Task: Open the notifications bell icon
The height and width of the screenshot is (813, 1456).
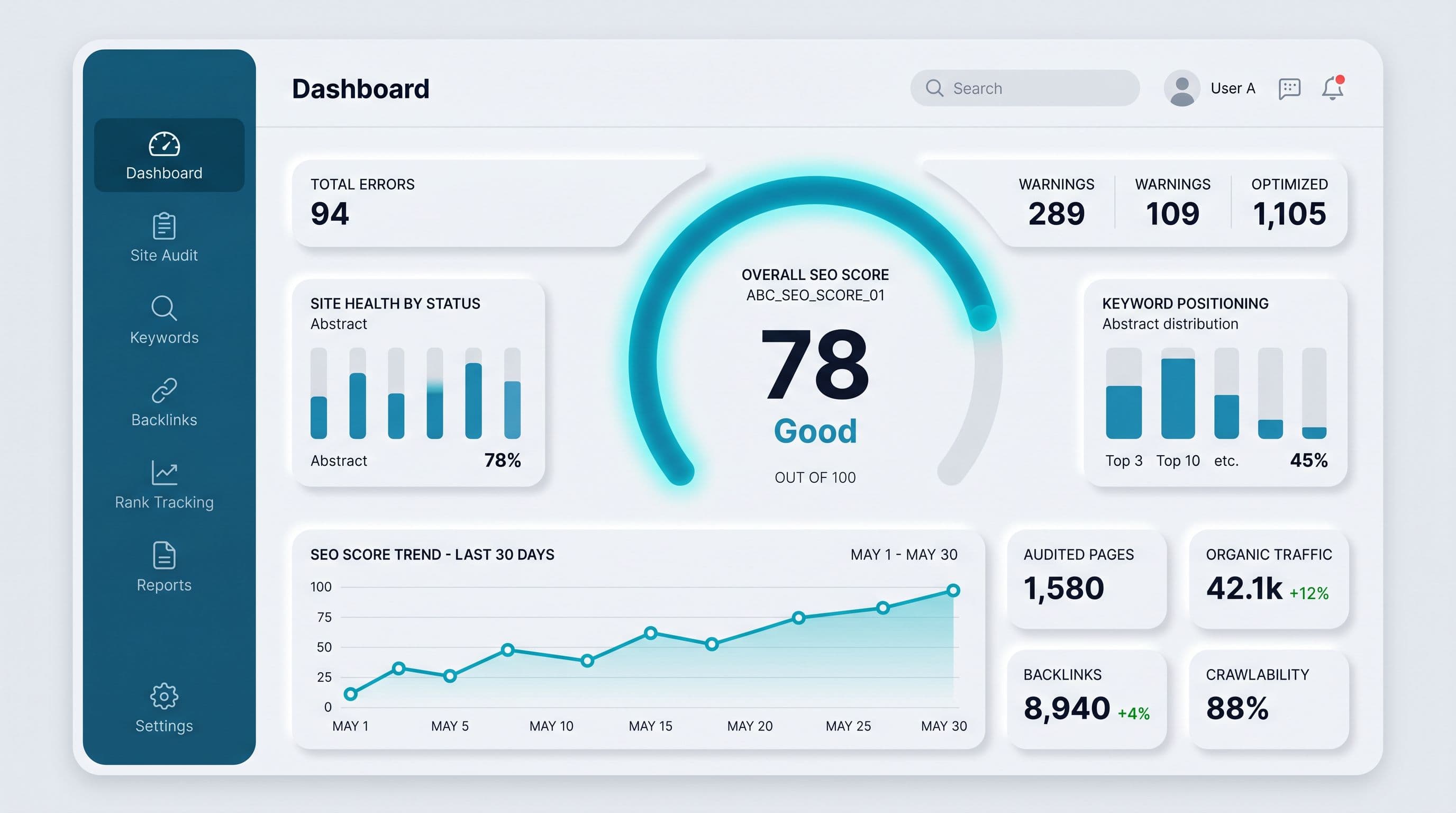Action: [x=1332, y=88]
